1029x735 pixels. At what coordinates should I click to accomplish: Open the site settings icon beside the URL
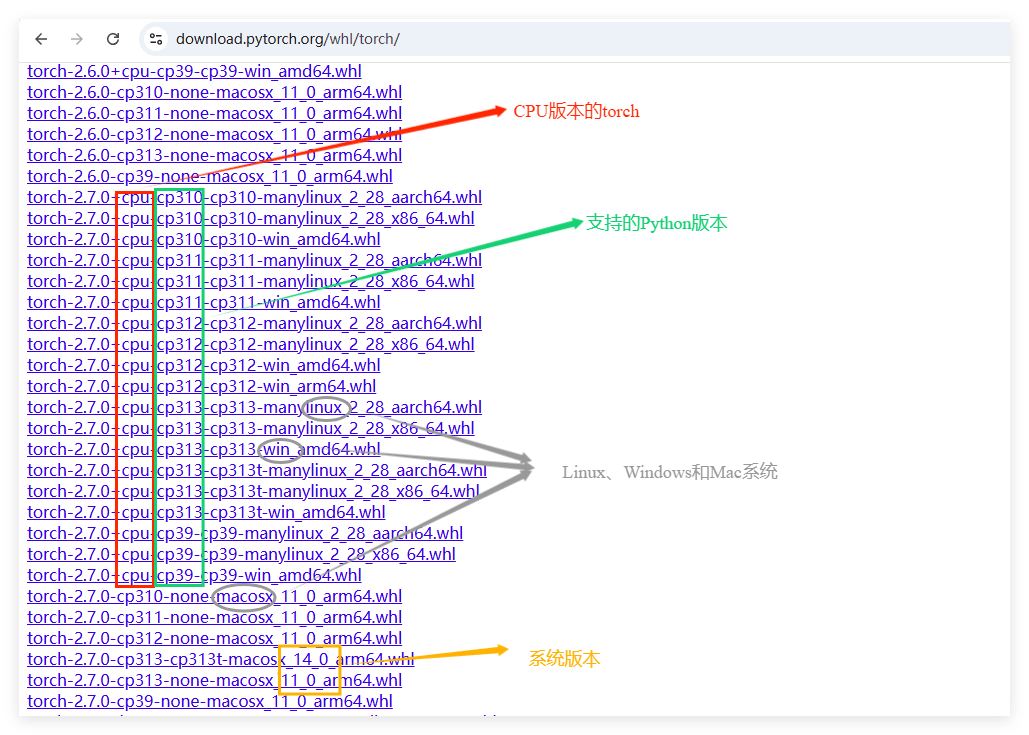click(155, 39)
